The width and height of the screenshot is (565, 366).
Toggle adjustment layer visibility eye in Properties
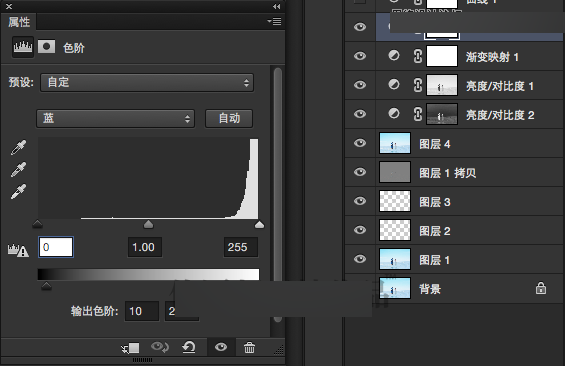click(221, 347)
